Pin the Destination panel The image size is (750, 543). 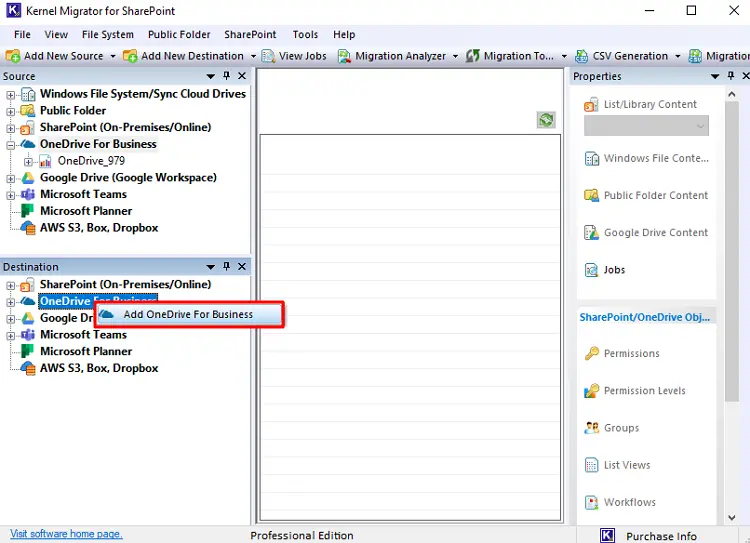pos(227,266)
